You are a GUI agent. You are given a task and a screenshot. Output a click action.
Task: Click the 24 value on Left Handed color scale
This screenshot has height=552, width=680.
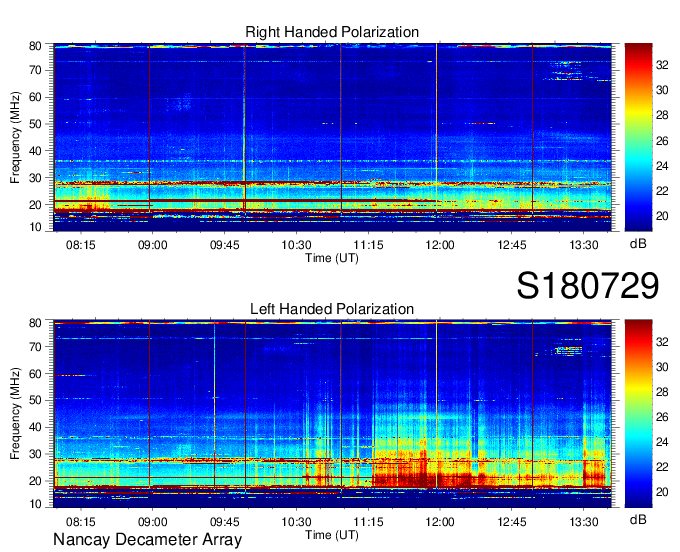(662, 442)
